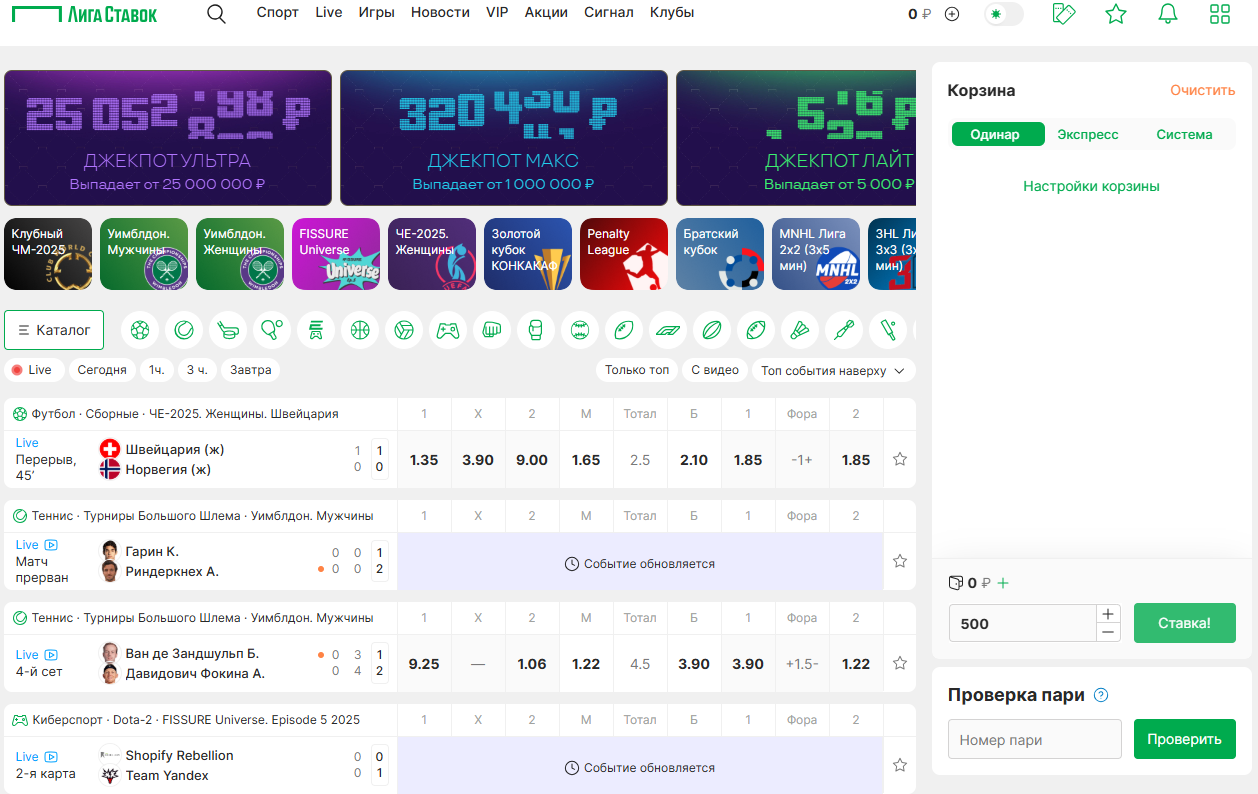Toggle the theme switch in the header
1258x794 pixels.
[1004, 14]
